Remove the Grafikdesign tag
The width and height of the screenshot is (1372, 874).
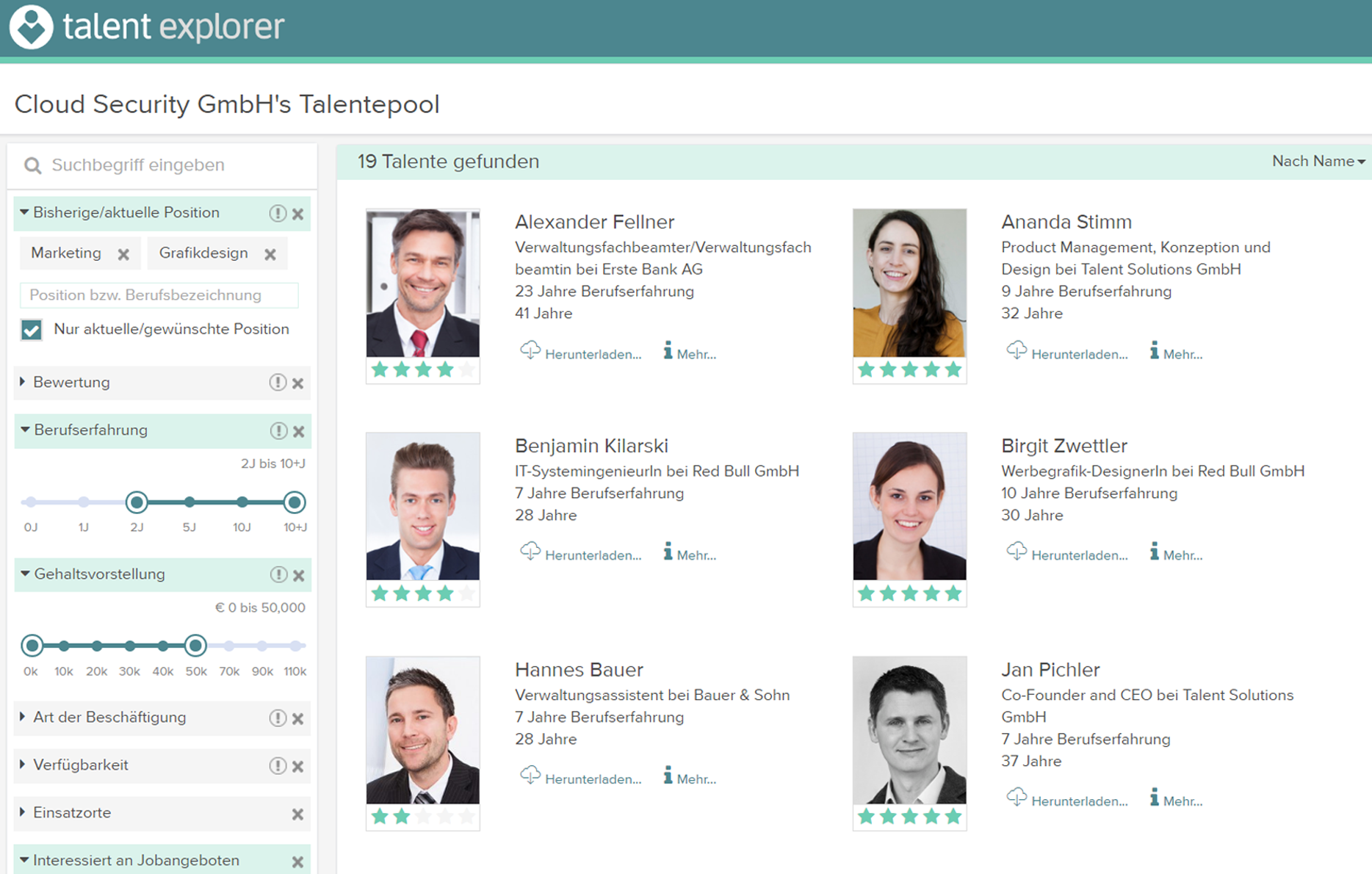coord(270,254)
